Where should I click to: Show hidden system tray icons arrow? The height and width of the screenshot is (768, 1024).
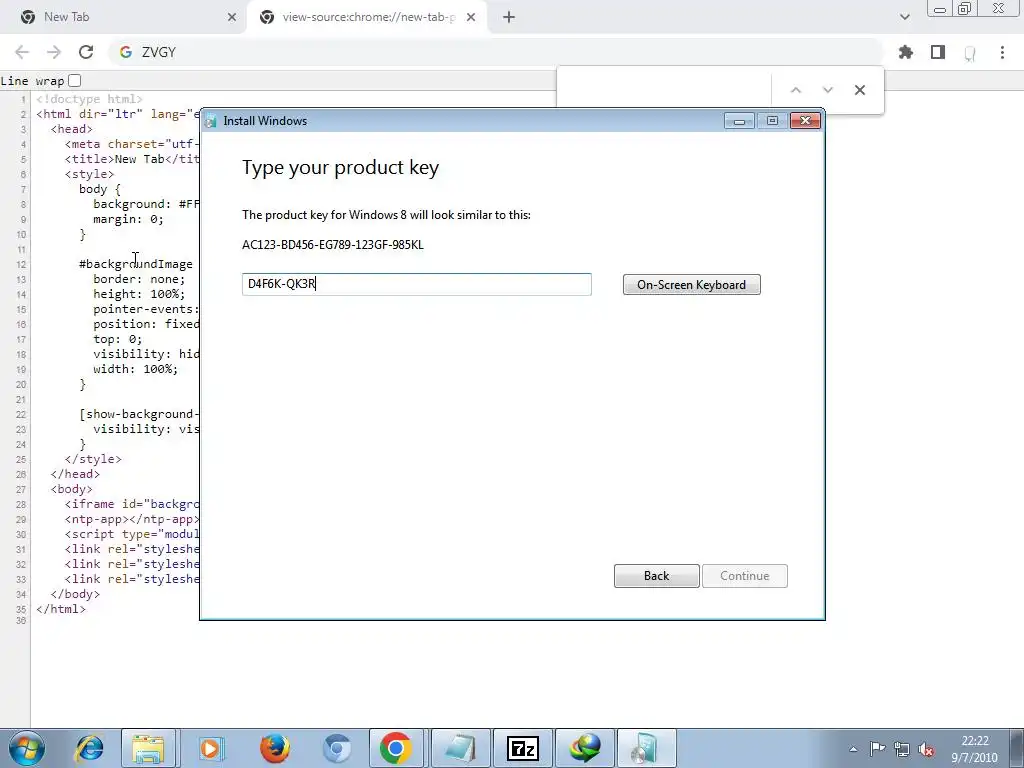pyautogui.click(x=853, y=749)
